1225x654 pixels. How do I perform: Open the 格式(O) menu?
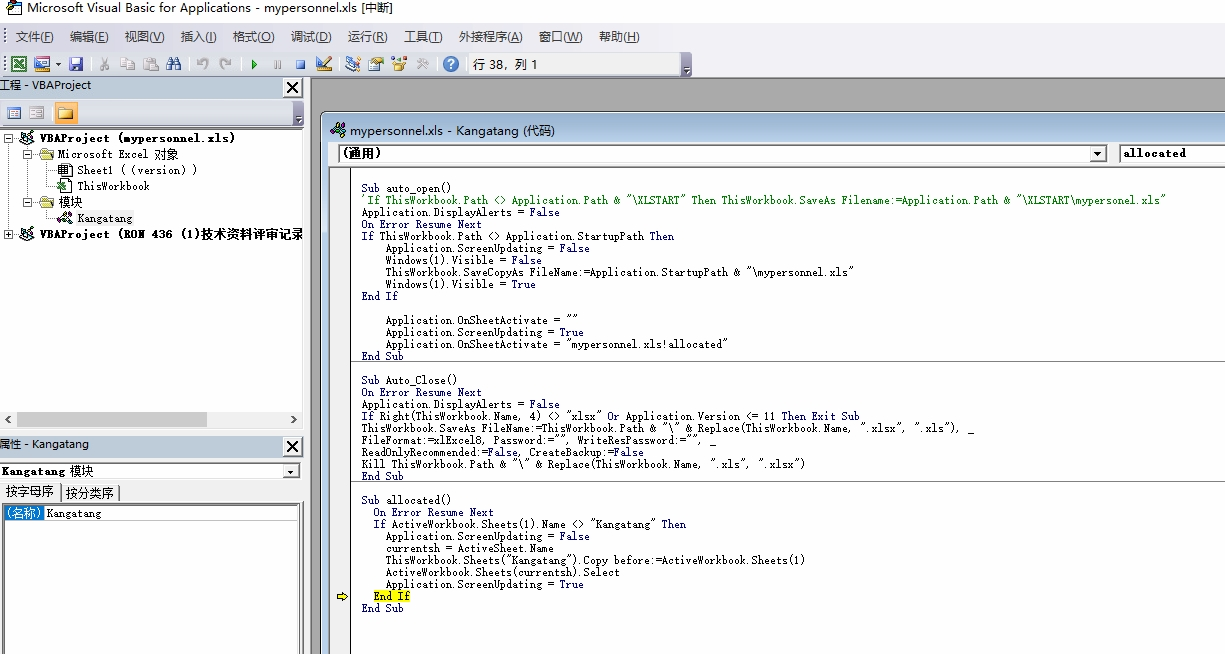click(x=253, y=37)
